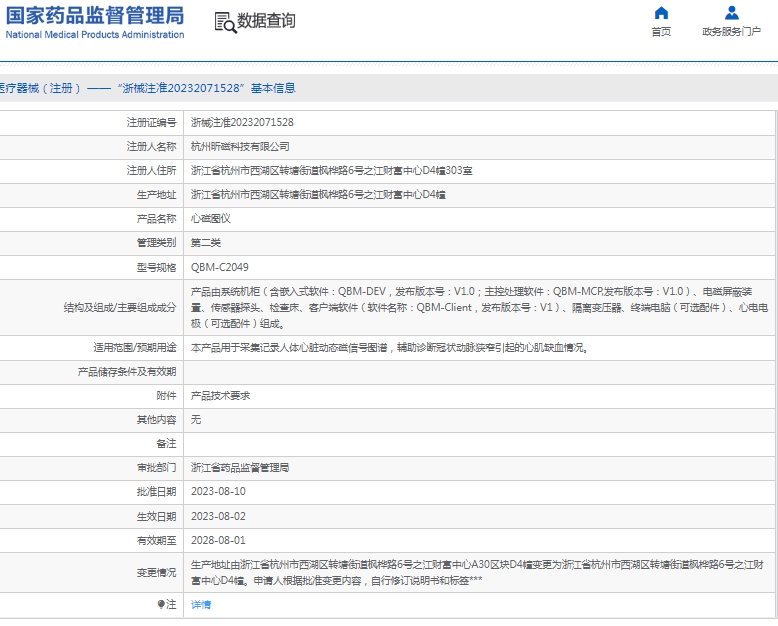
Task: Click the 产品储存条件及有效期 label
Action: (127, 372)
